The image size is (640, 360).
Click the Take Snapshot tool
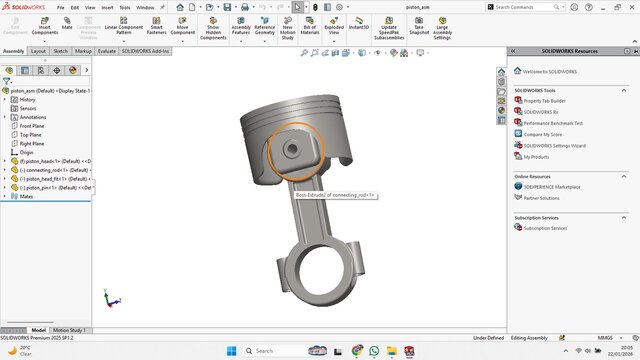(419, 25)
